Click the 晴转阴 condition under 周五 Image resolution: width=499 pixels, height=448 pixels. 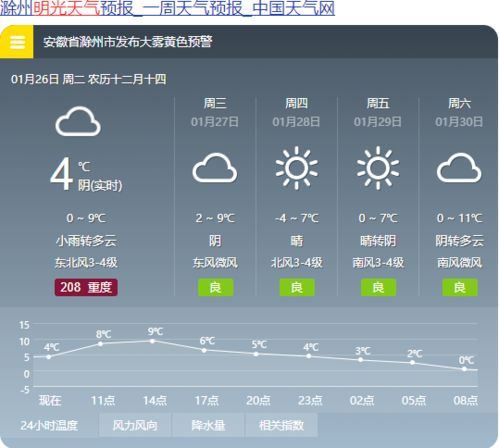pyautogui.click(x=378, y=240)
